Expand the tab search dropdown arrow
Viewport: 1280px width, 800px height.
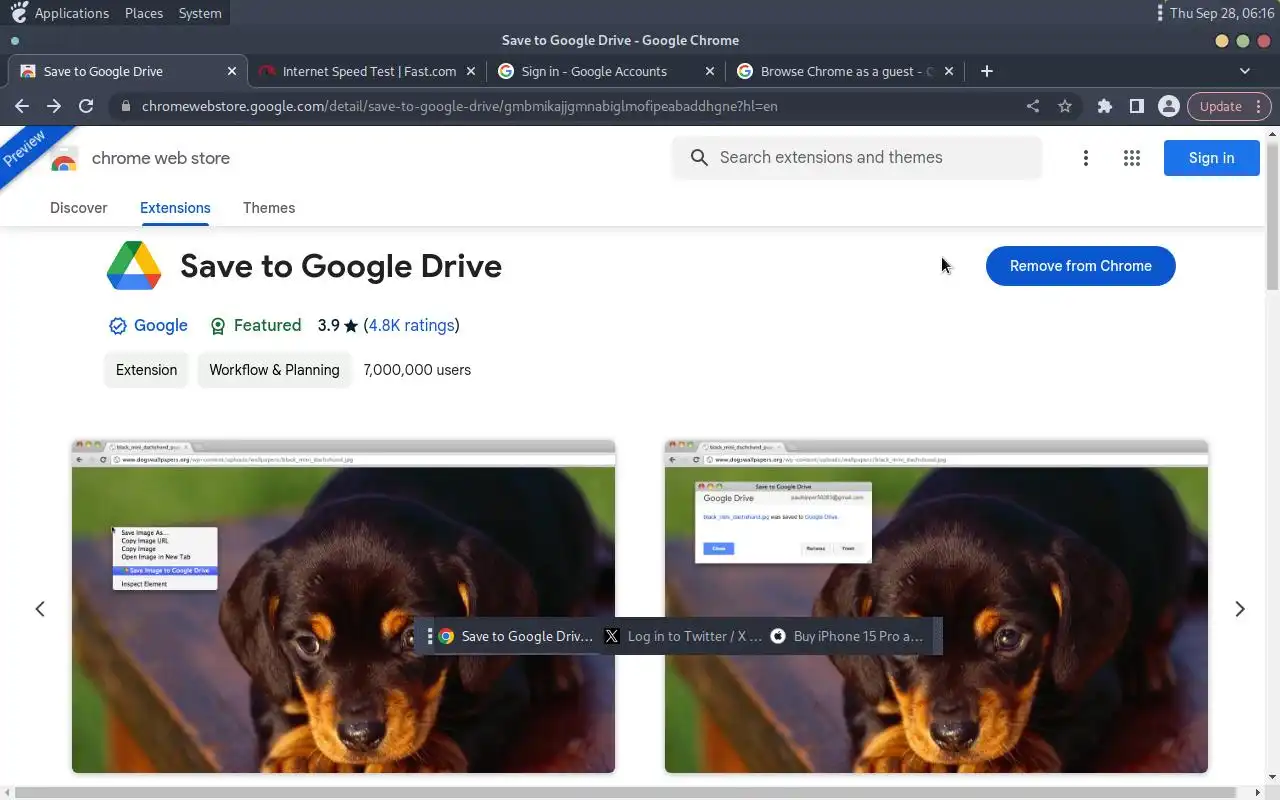[1245, 71]
